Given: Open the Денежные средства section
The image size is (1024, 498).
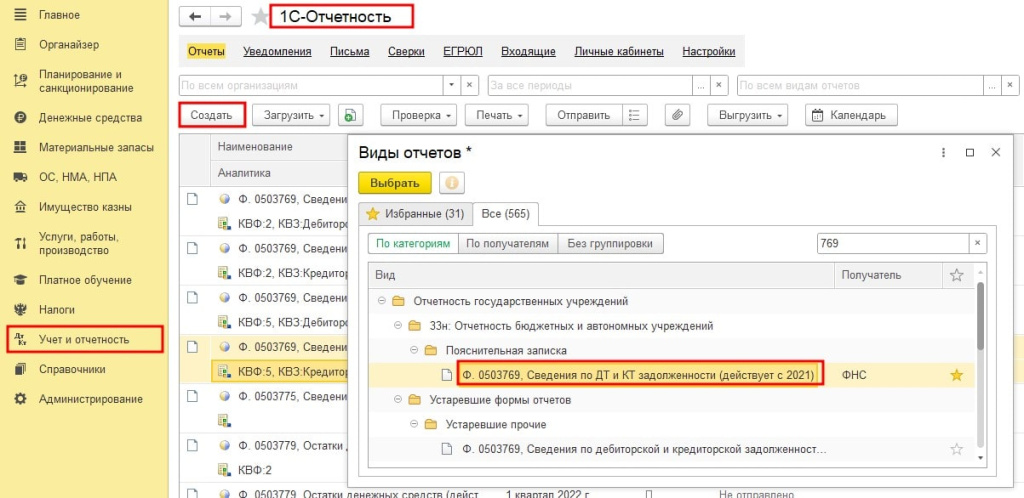Looking at the screenshot, I should (x=90, y=118).
